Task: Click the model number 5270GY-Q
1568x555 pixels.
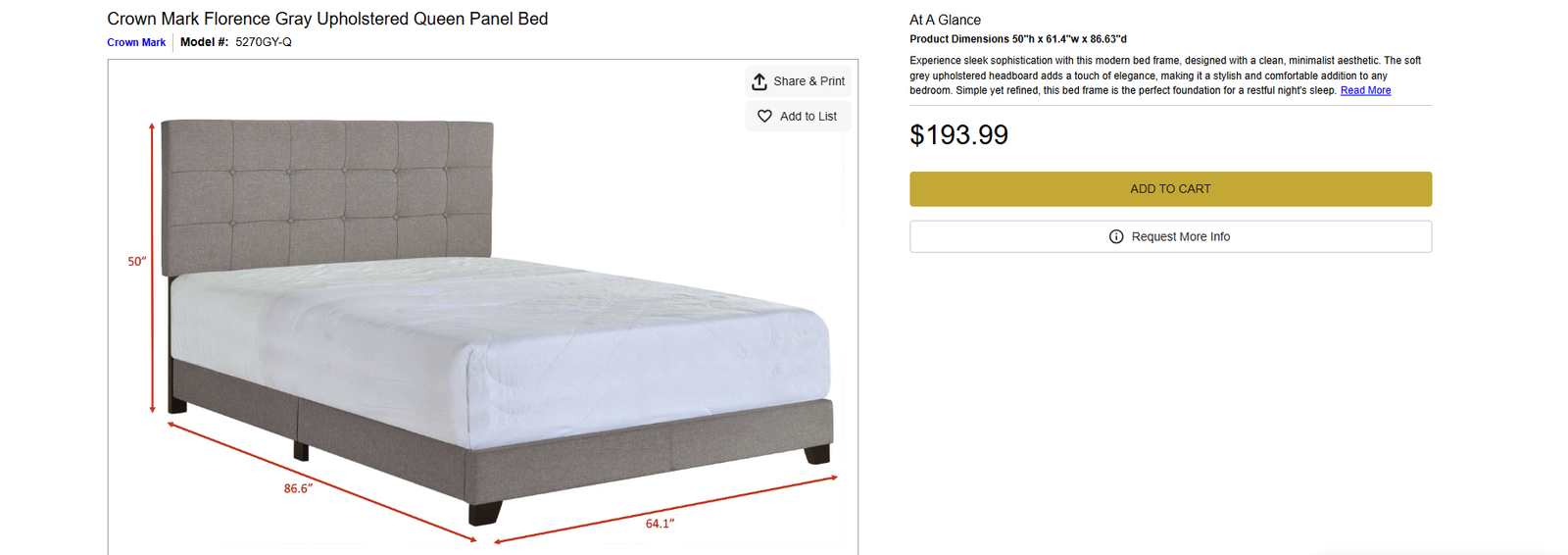Action: point(263,42)
